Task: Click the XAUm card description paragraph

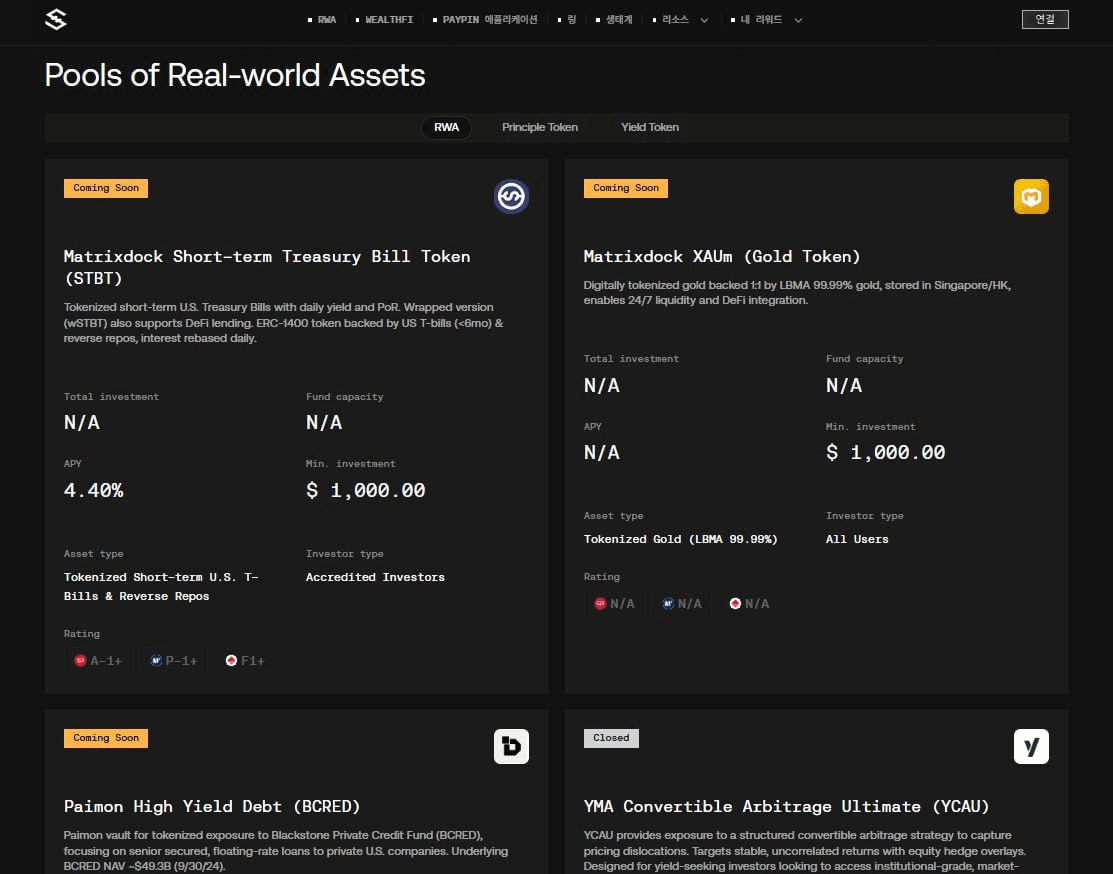Action: pos(797,293)
